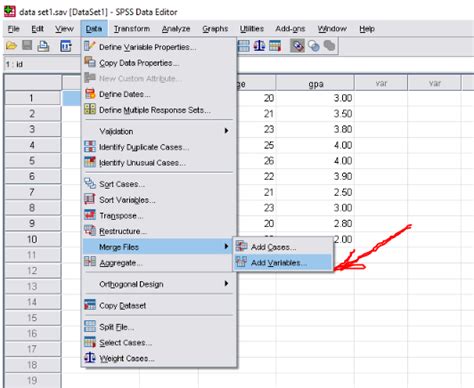Expand the Merge Files submenu arrow
The width and height of the screenshot is (474, 388).
pyautogui.click(x=226, y=247)
